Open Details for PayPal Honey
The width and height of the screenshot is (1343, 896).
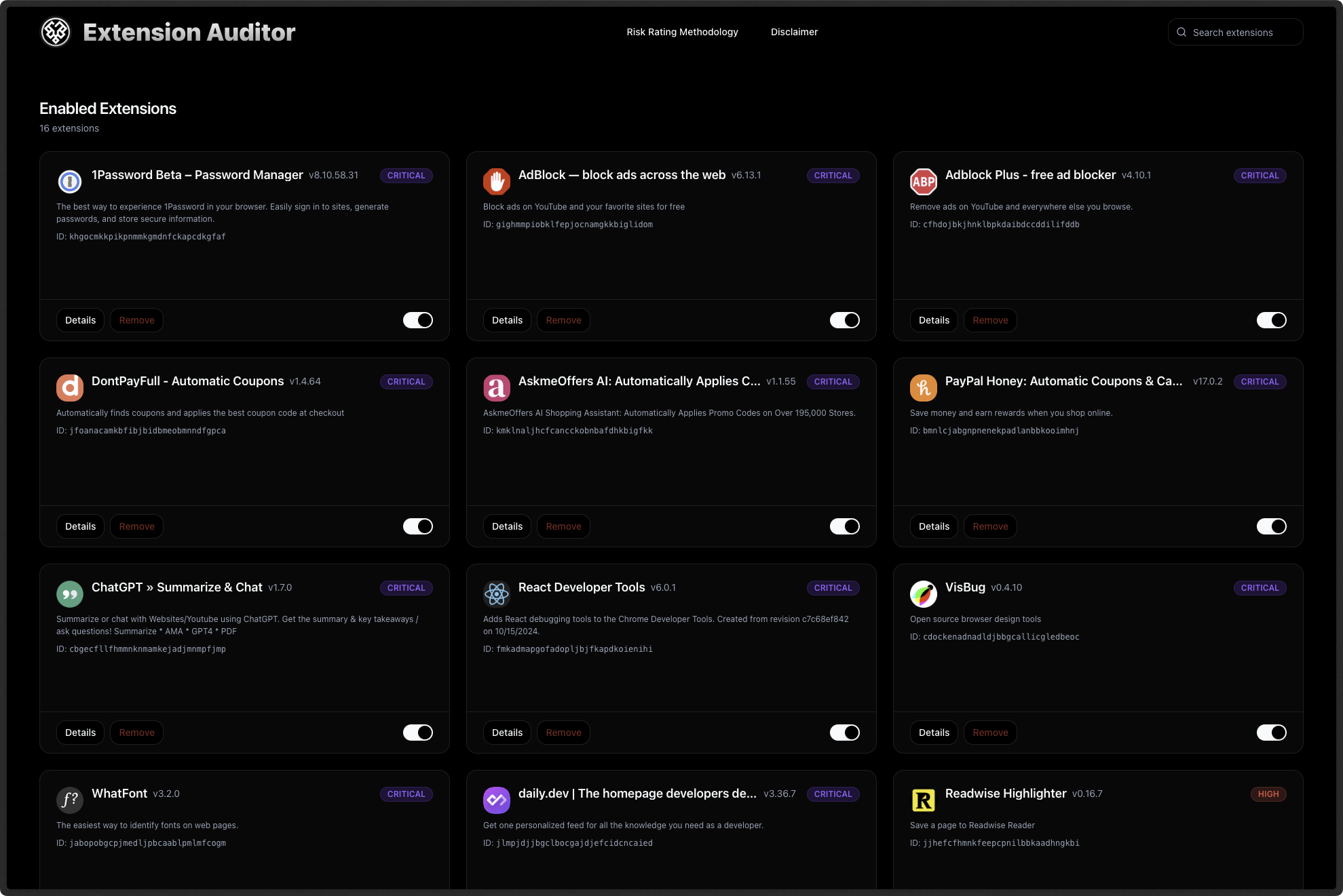(934, 526)
